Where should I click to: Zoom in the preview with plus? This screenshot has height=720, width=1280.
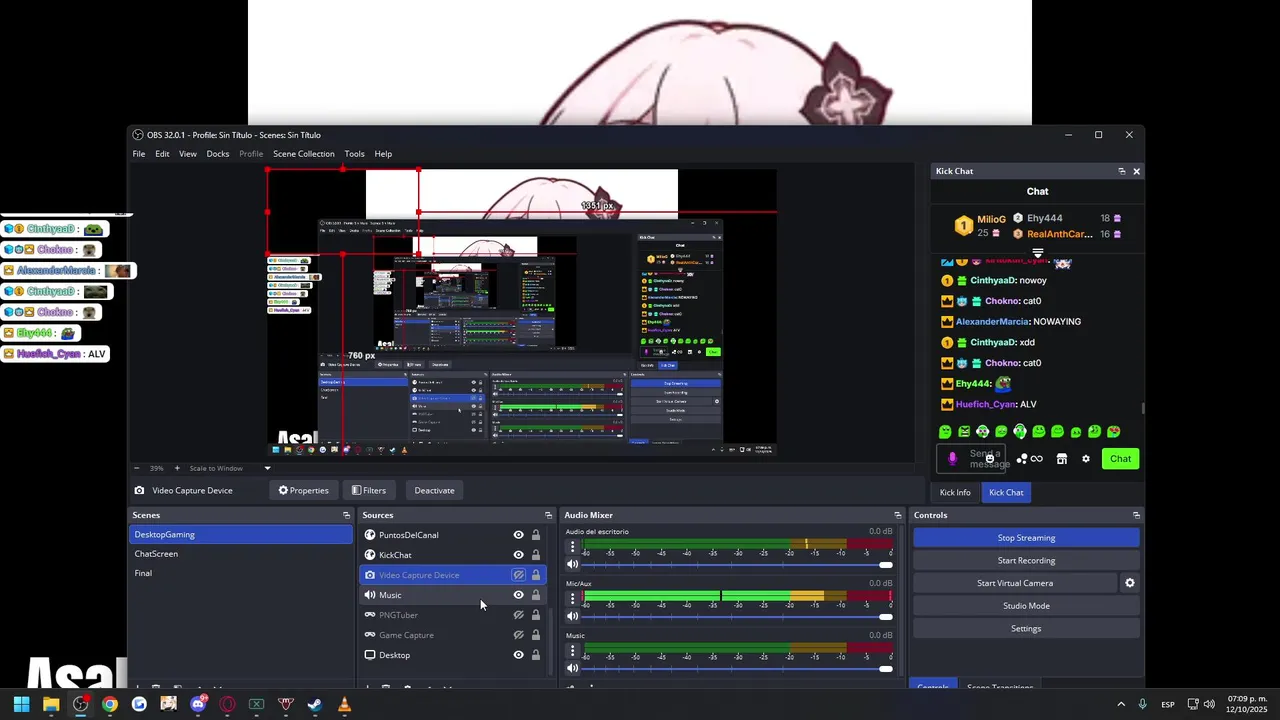tap(177, 468)
